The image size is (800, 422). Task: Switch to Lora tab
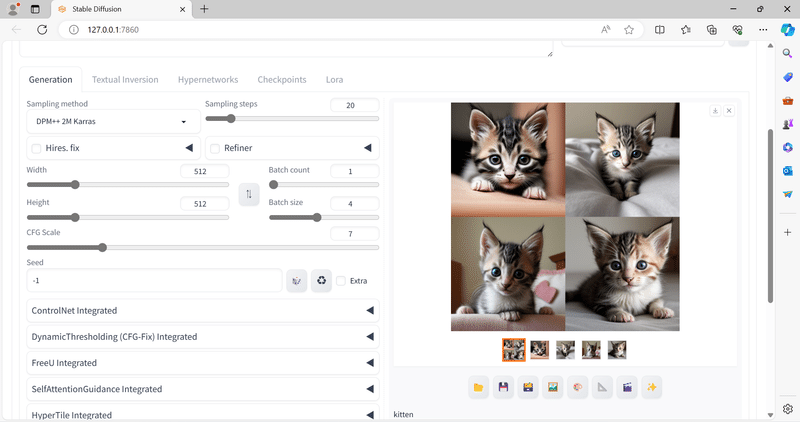coord(334,80)
